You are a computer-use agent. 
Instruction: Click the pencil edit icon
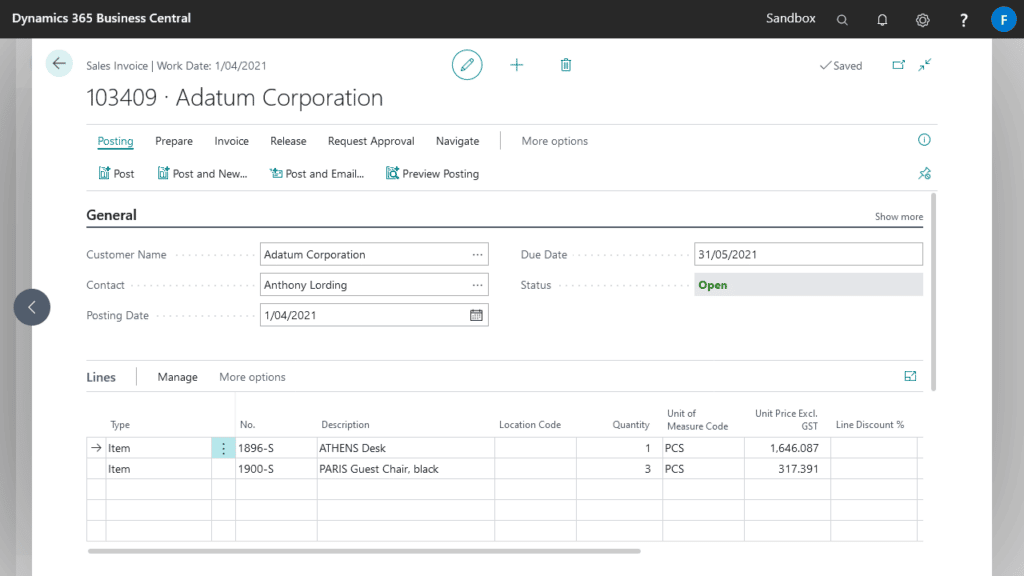click(x=467, y=65)
